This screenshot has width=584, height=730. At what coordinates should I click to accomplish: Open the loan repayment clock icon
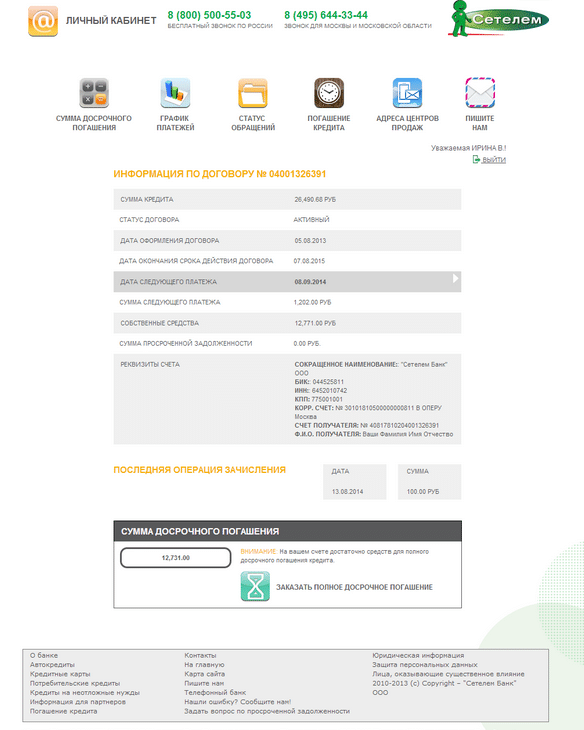coord(329,93)
